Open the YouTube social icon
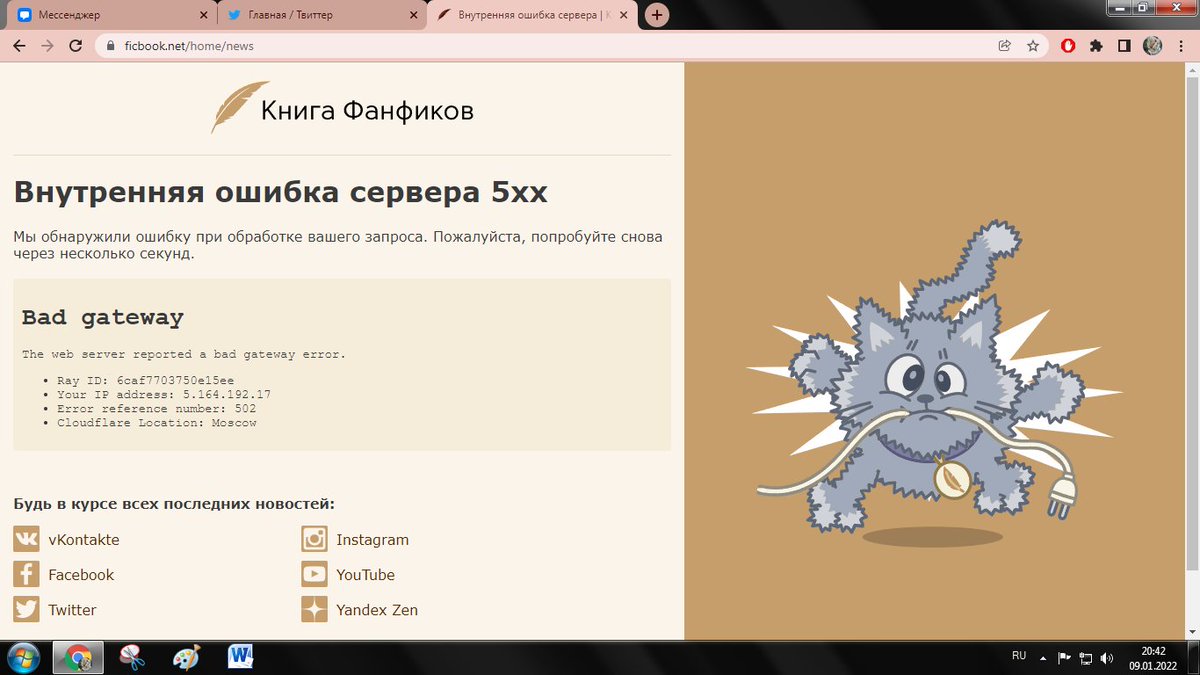Image resolution: width=1200 pixels, height=675 pixels. 313,574
